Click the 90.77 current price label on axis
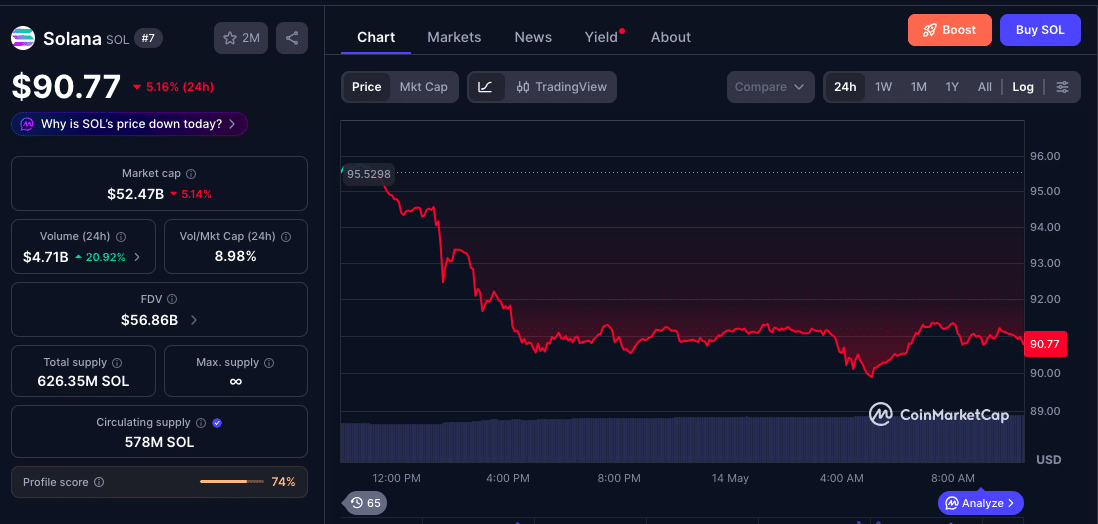 1045,344
